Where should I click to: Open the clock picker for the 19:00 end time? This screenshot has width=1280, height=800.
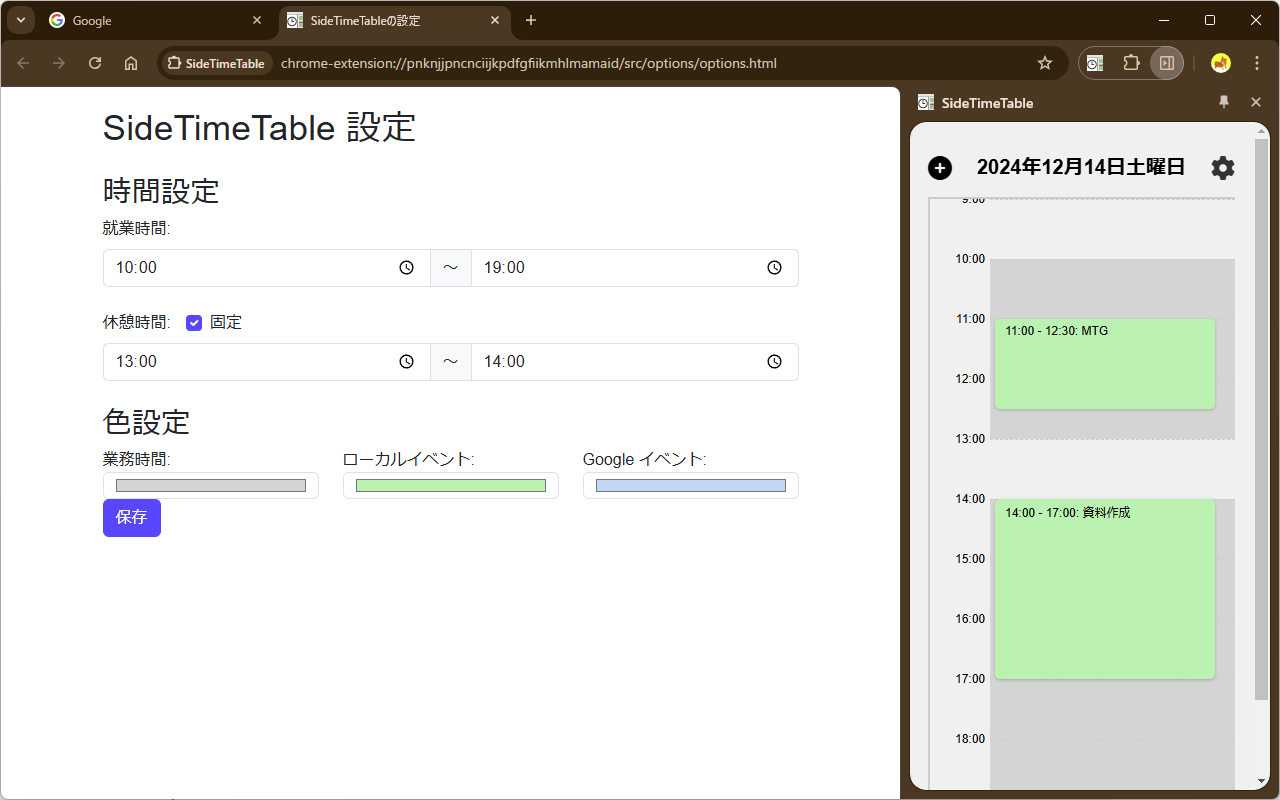tap(774, 267)
